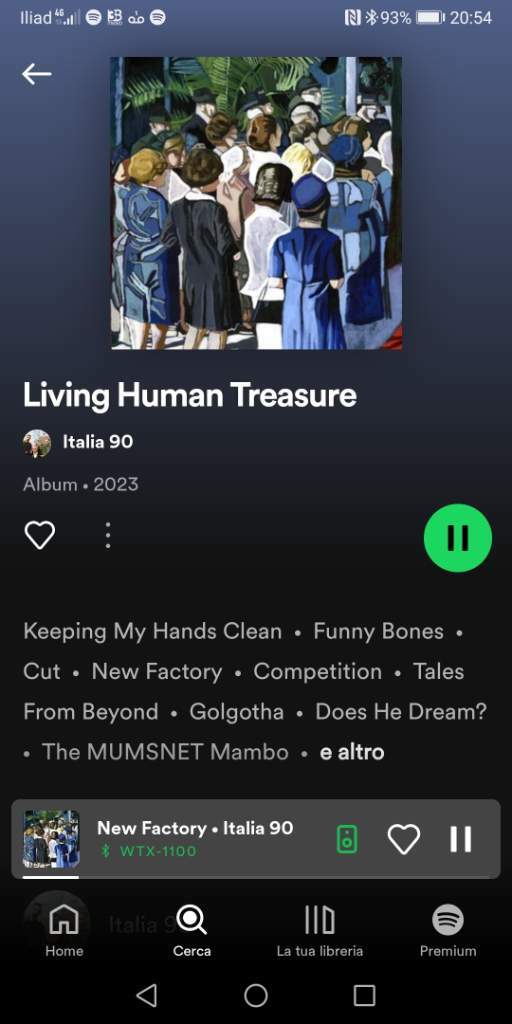Image resolution: width=512 pixels, height=1024 pixels.
Task: Open Android recent apps square button
Action: [364, 995]
